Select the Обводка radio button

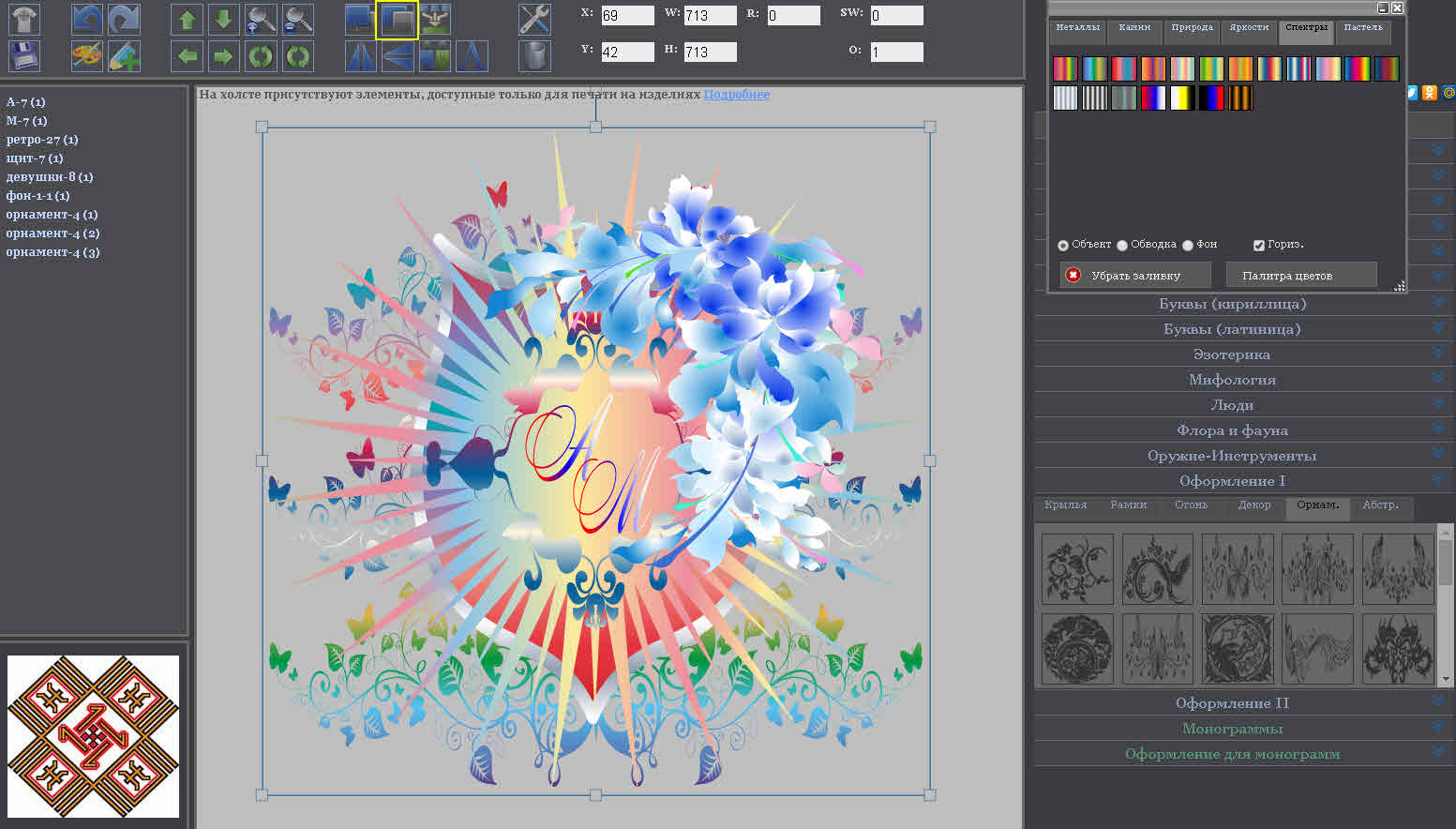(1122, 245)
